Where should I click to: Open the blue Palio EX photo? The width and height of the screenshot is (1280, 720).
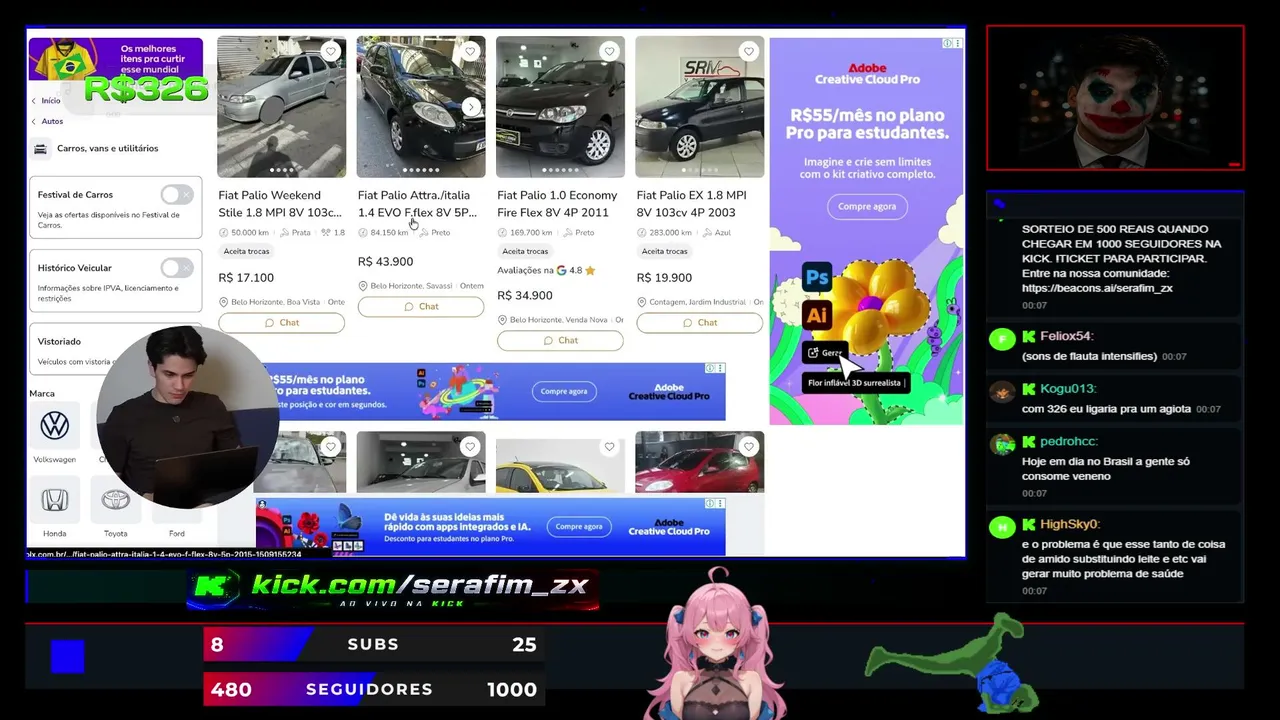[699, 107]
